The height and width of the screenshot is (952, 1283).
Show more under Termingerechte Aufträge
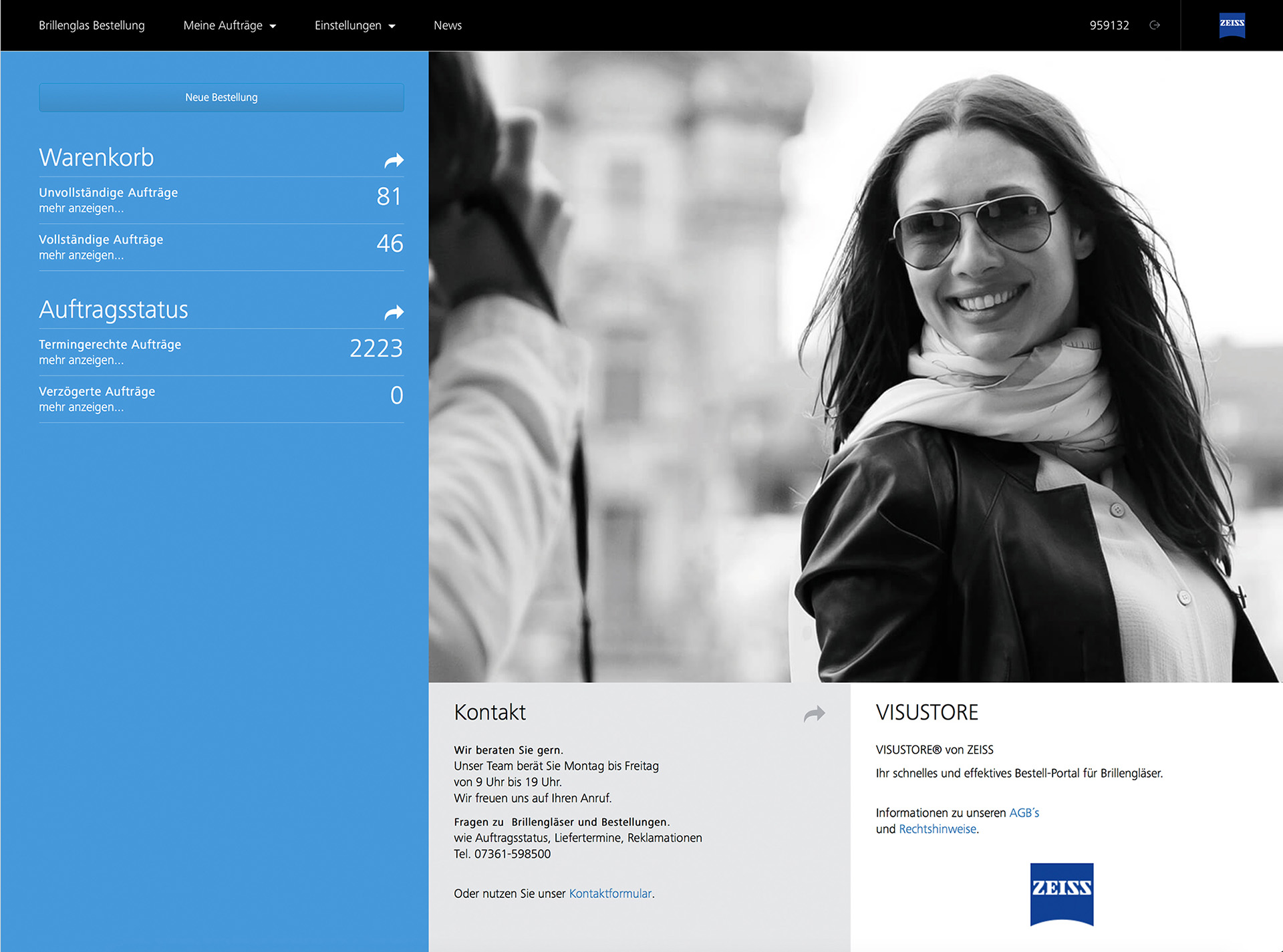click(x=81, y=360)
